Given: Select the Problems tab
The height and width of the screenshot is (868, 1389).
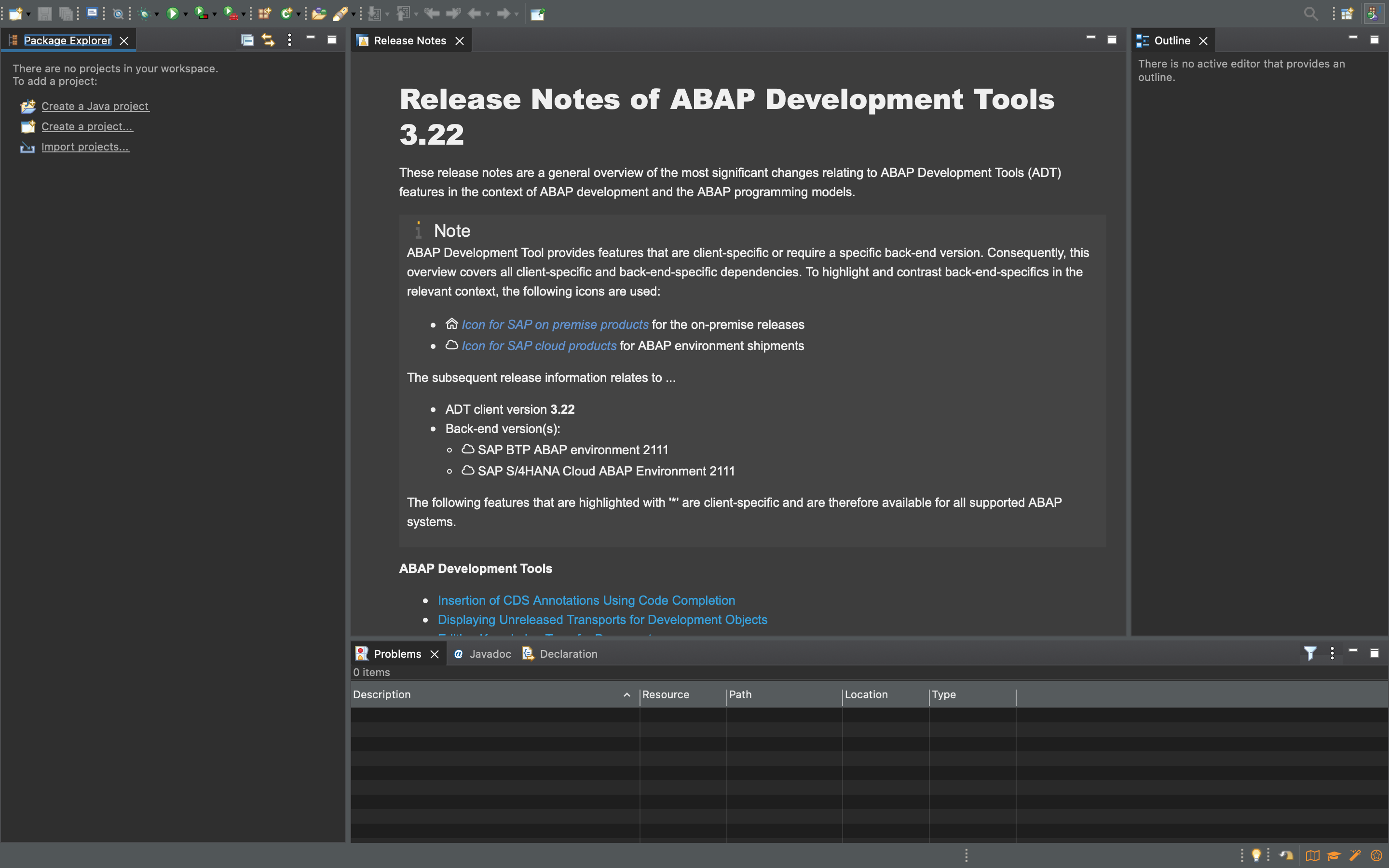Looking at the screenshot, I should (x=397, y=654).
